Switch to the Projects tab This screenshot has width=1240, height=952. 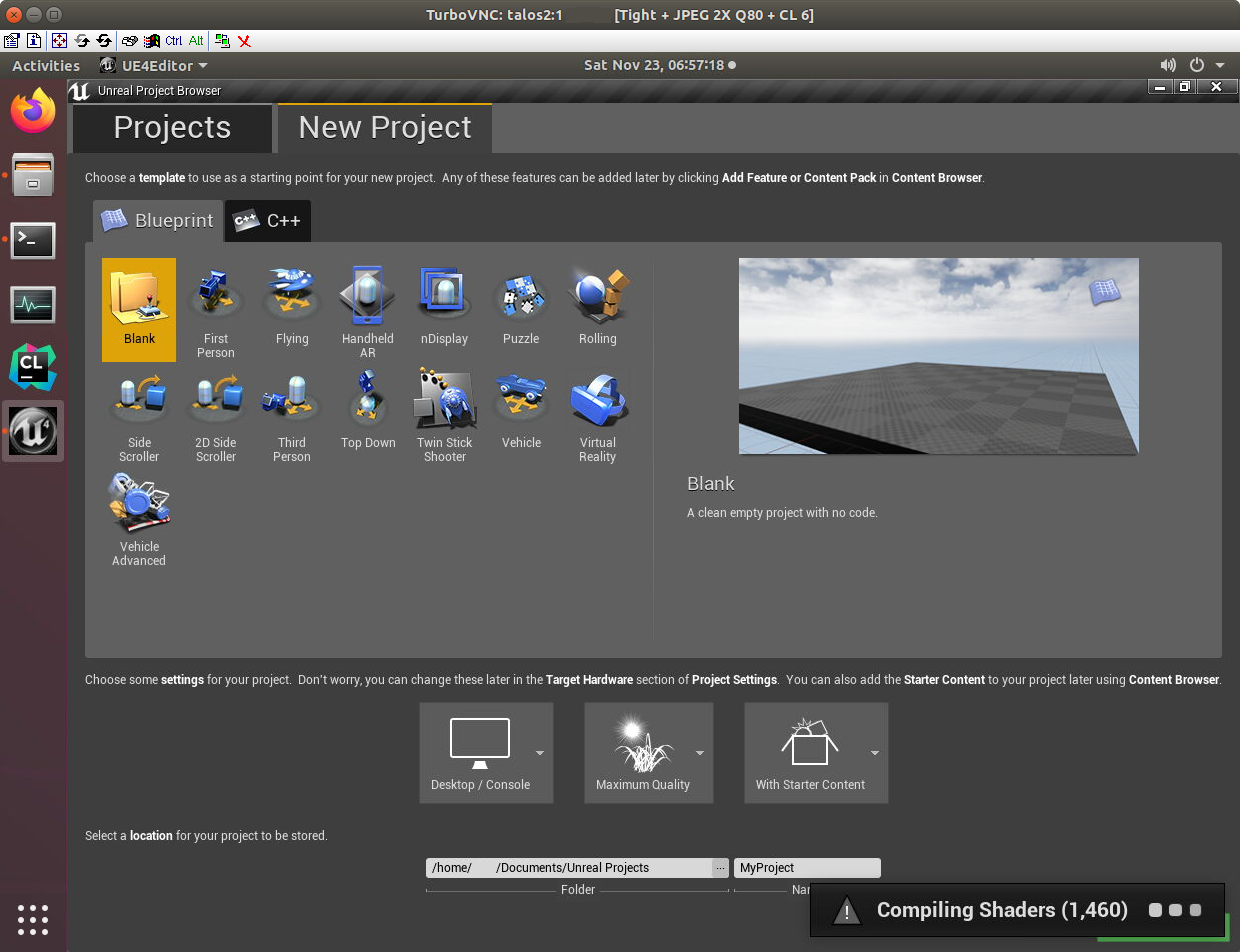point(172,128)
